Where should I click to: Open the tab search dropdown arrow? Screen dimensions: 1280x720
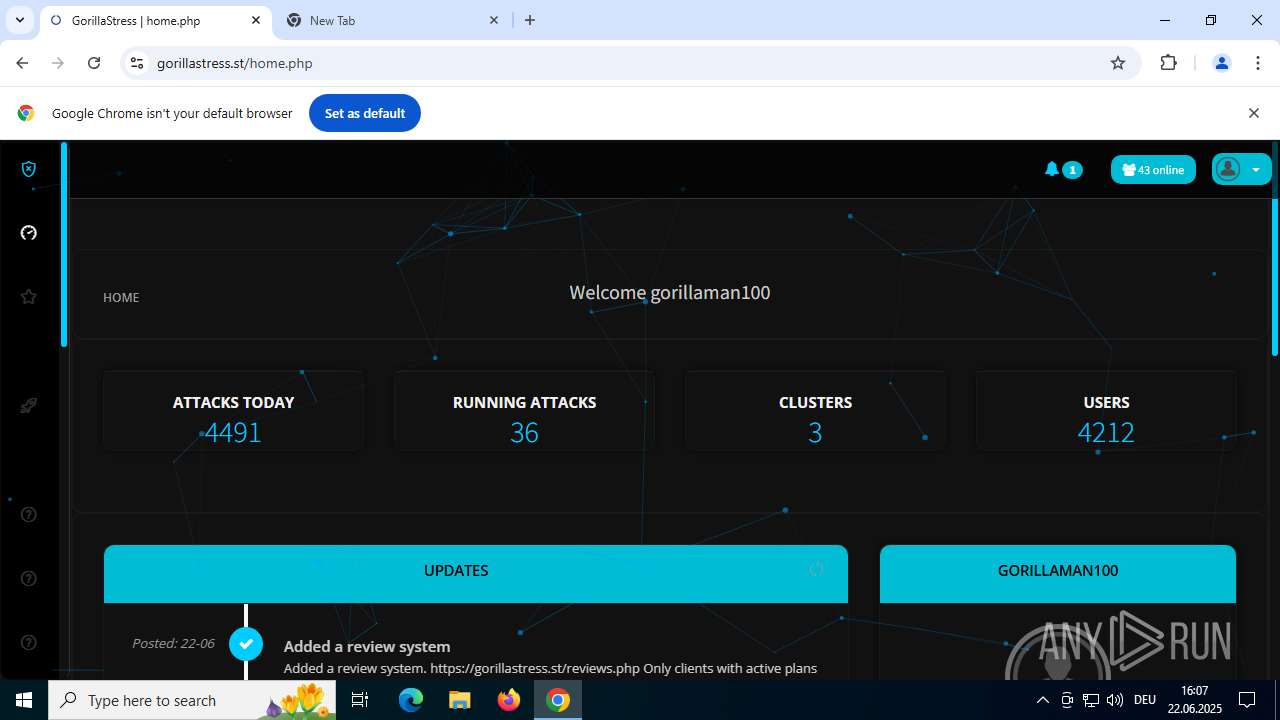pos(19,20)
